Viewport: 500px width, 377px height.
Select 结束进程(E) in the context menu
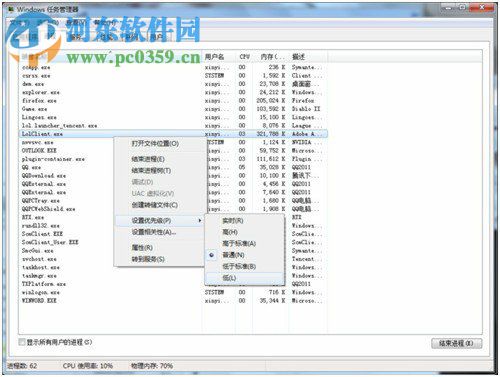(x=148, y=159)
